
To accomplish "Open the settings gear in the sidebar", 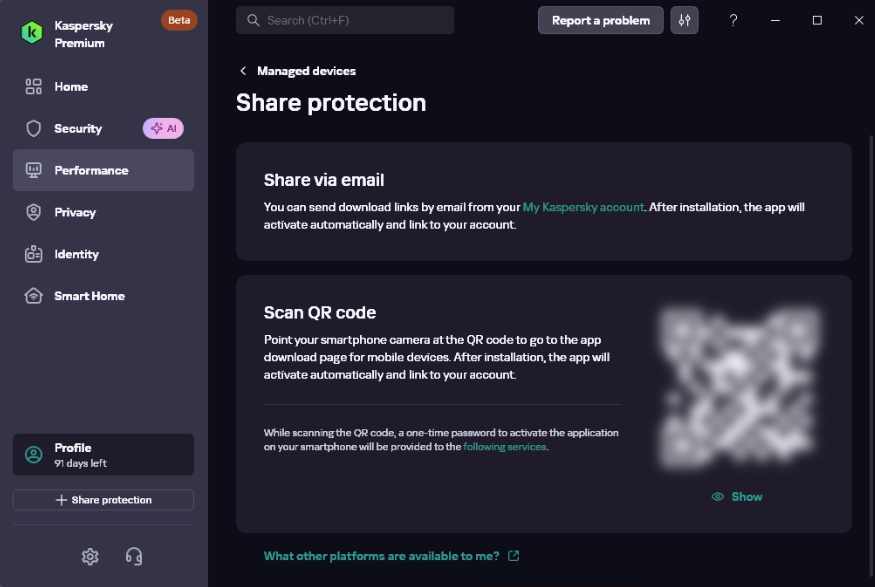I will pos(90,556).
